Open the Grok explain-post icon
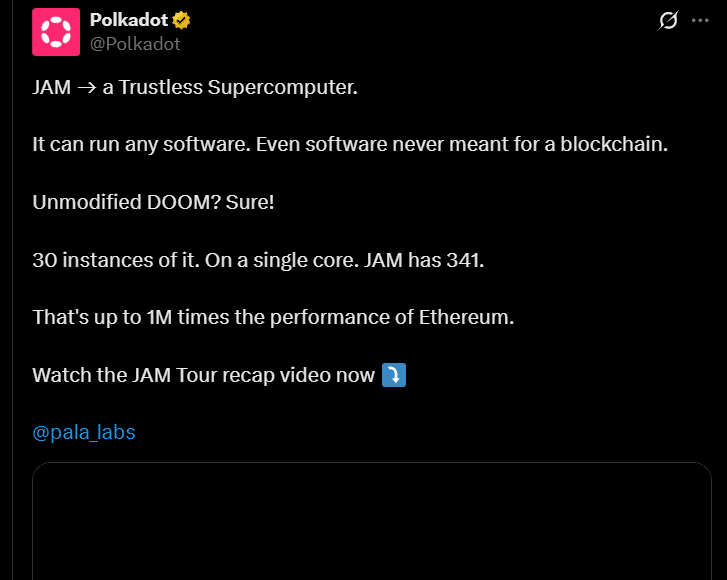Screen dimensions: 727x580 (668, 20)
